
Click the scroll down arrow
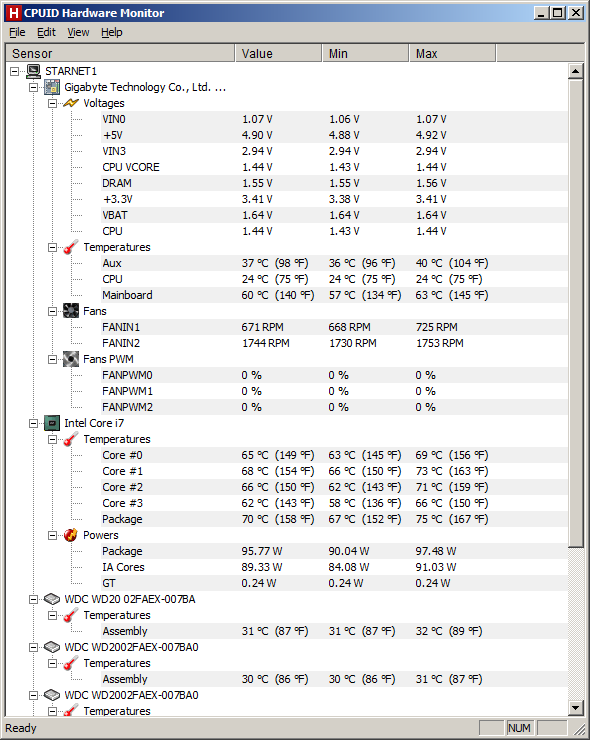[575, 707]
